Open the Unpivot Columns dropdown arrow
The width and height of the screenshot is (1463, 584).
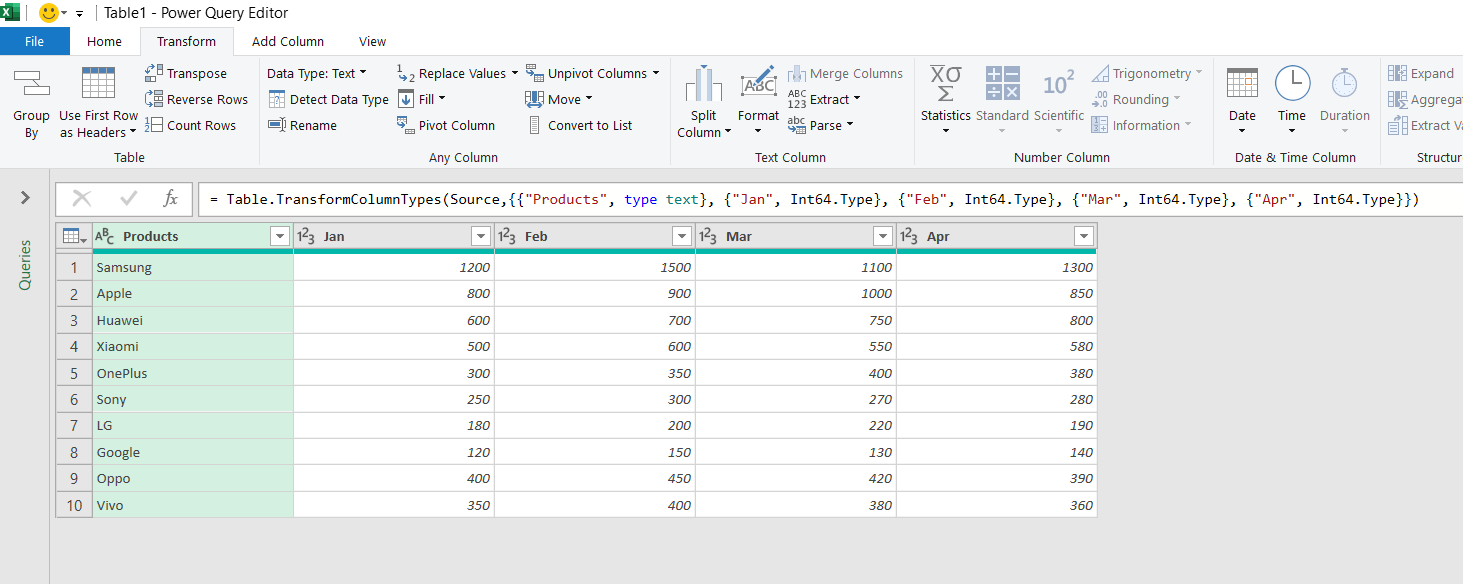(x=656, y=73)
